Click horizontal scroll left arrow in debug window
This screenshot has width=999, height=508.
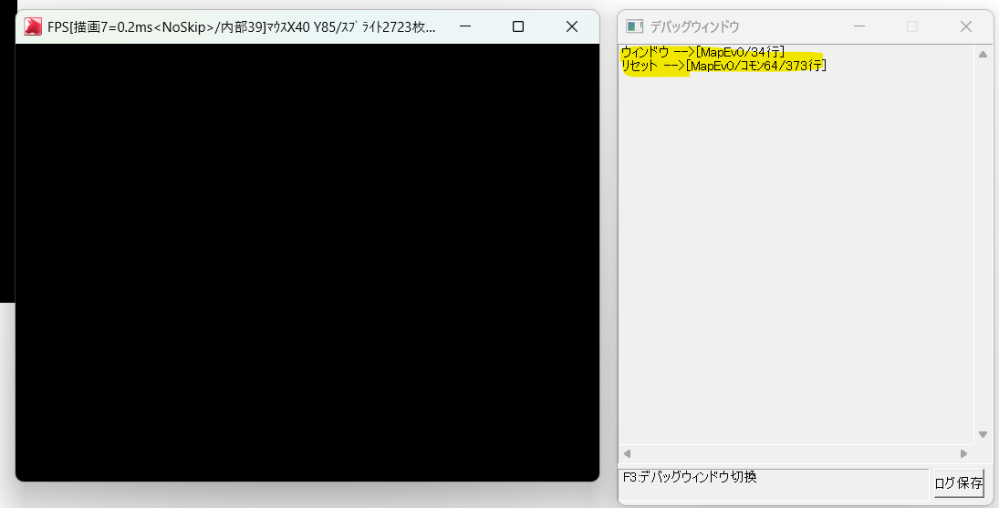tap(628, 454)
